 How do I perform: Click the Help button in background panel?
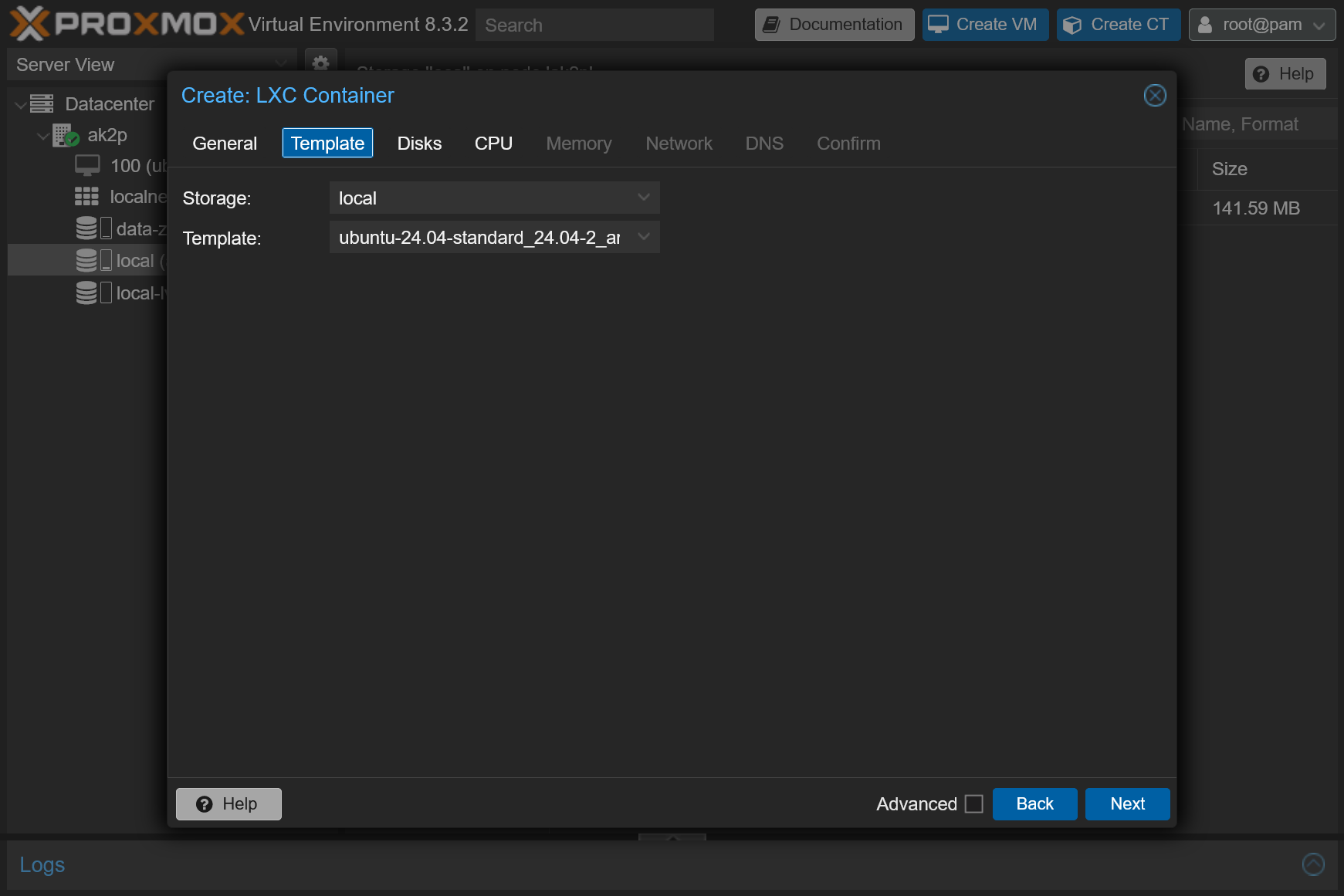coord(1285,74)
